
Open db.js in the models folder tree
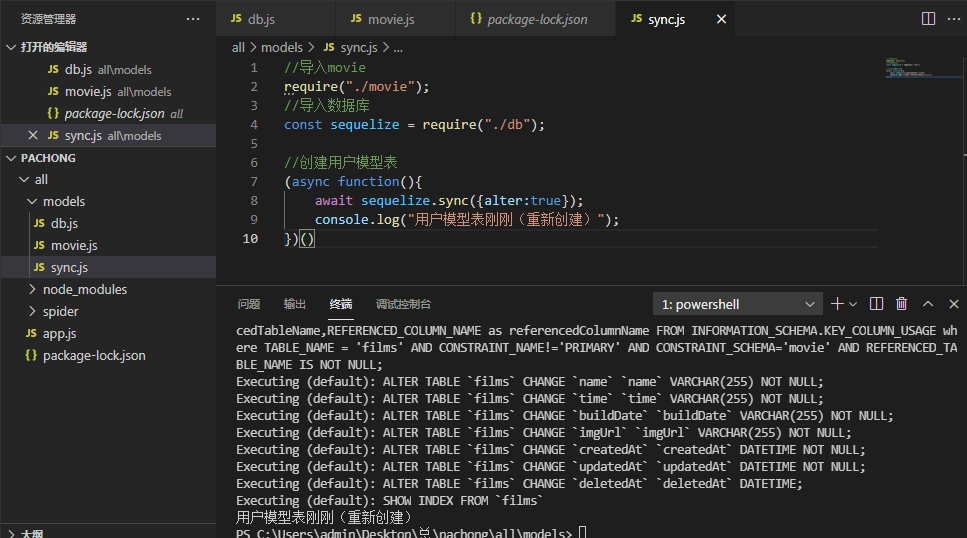[x=108, y=223]
